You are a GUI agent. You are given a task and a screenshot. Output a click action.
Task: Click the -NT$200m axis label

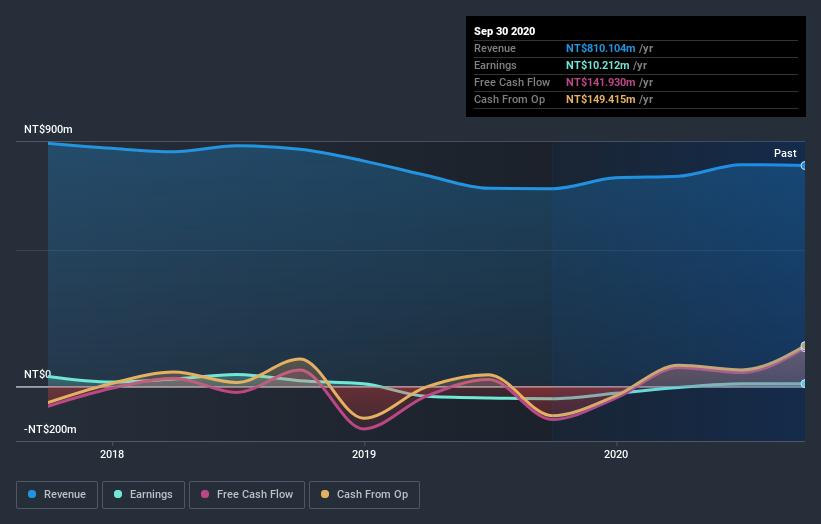coord(50,429)
